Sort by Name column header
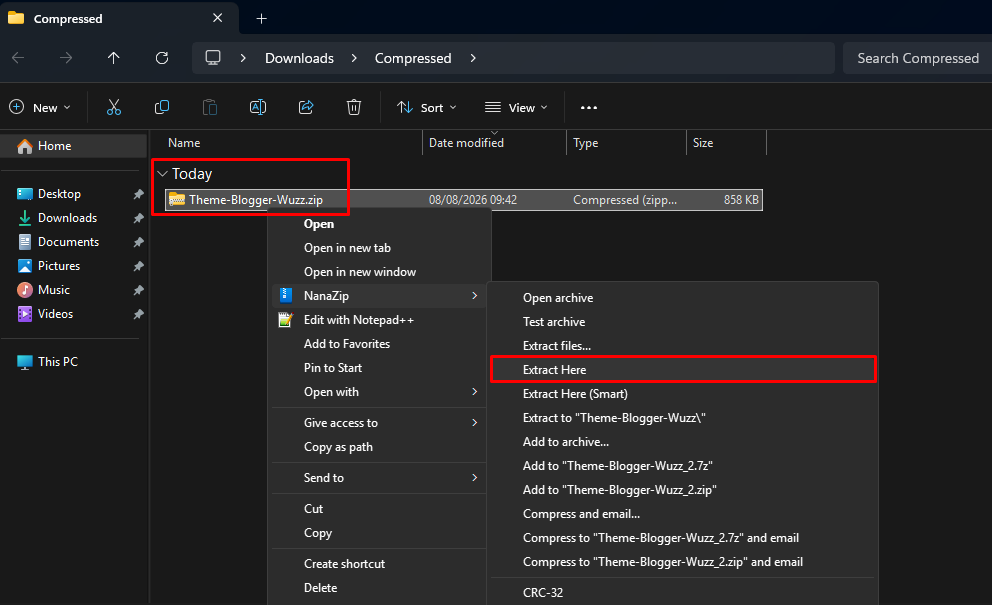The image size is (992, 605). click(287, 143)
